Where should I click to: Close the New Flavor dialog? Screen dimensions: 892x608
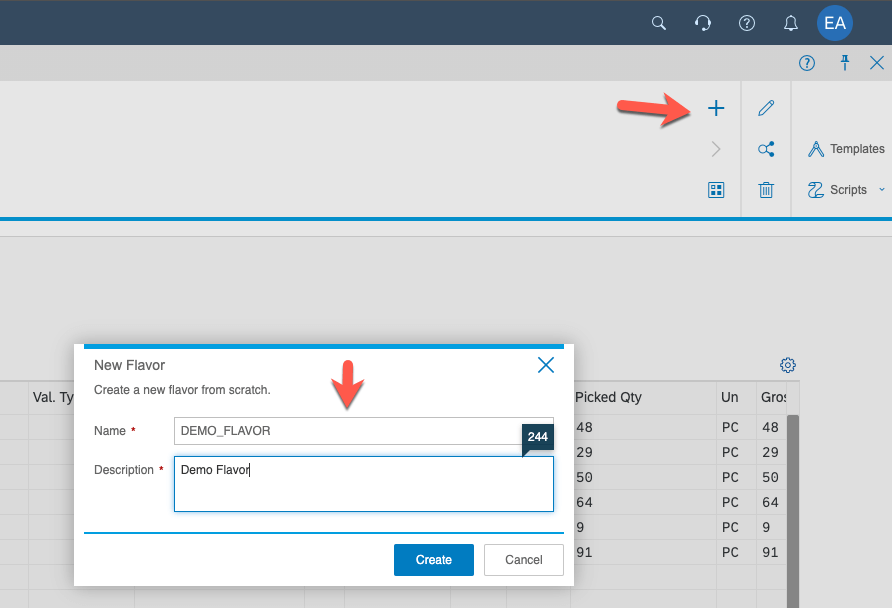pyautogui.click(x=546, y=365)
